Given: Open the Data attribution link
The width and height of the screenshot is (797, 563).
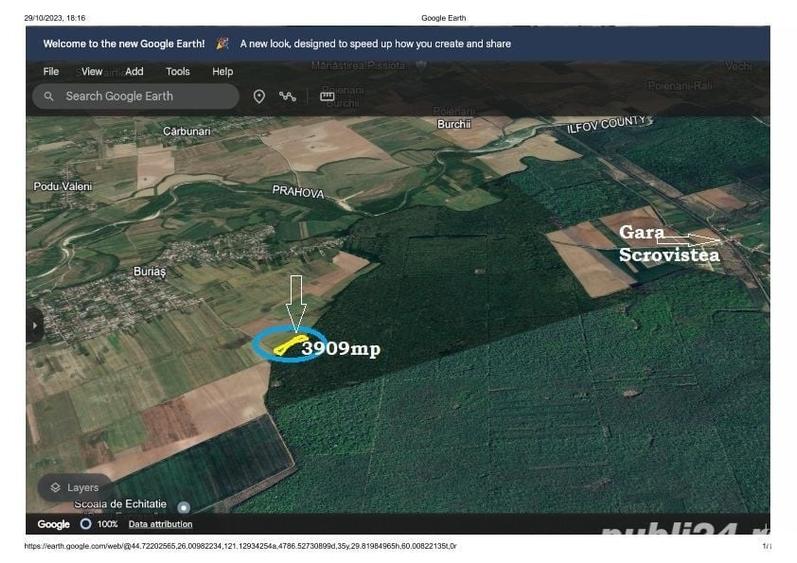Looking at the screenshot, I should [161, 524].
